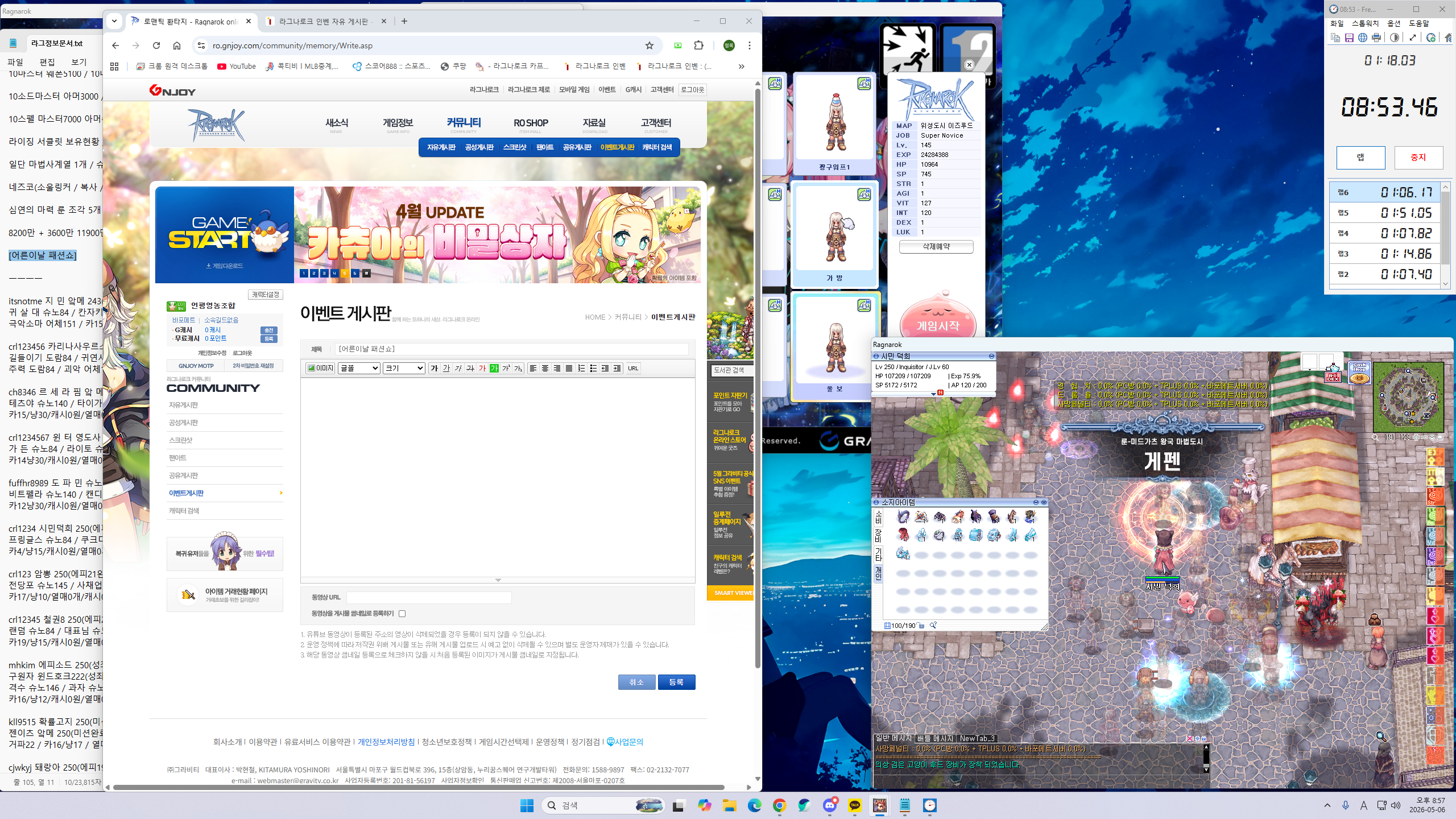Click 로그아웃 in the Gnjoy top bar
This screenshot has height=819, width=1456.
coord(692,90)
